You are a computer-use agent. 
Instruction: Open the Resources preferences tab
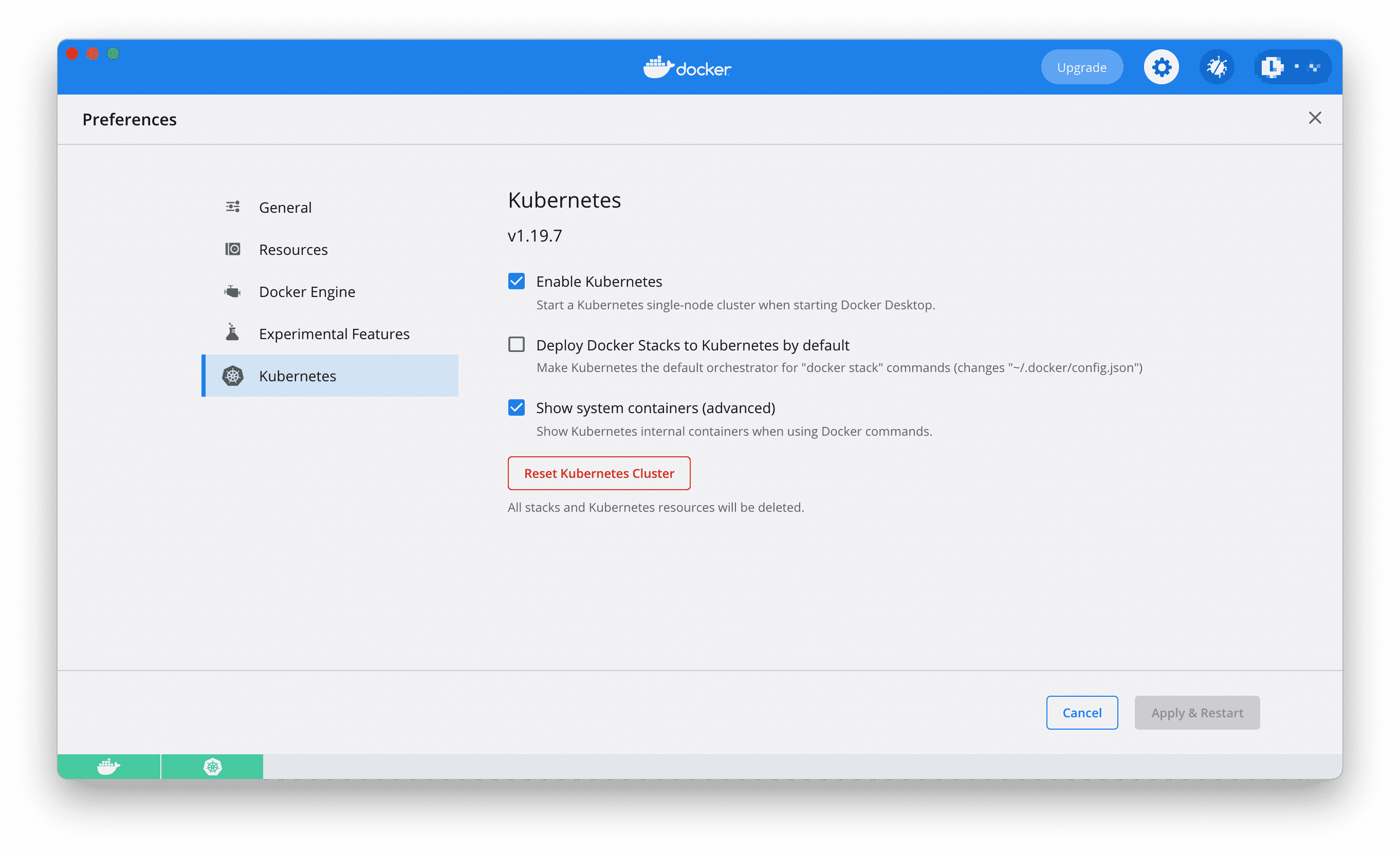point(293,249)
